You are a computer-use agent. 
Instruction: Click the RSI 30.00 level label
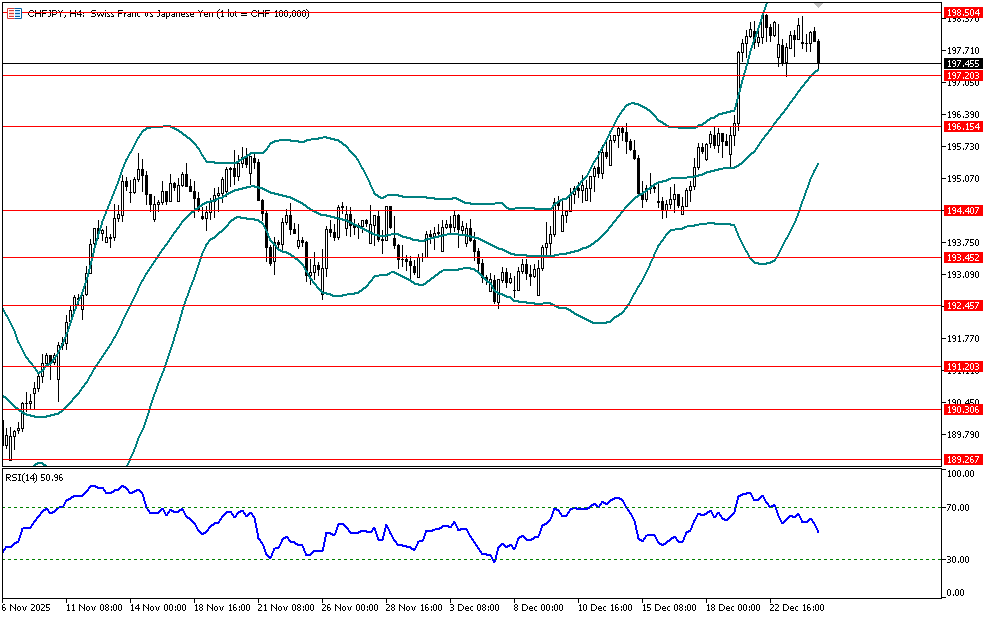click(959, 559)
